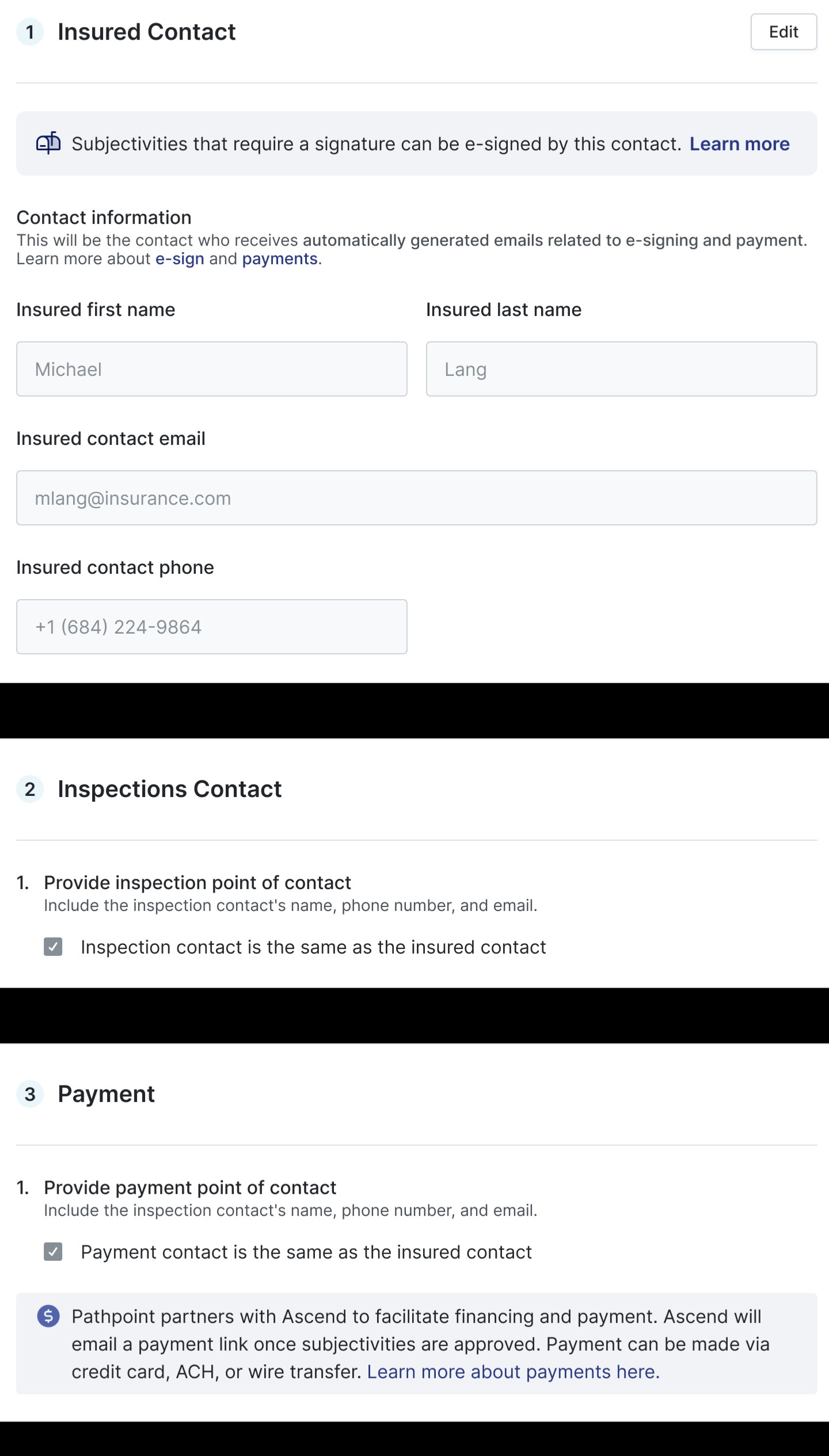The height and width of the screenshot is (1456, 829).
Task: Click the step 2 number badge
Action: [x=30, y=789]
